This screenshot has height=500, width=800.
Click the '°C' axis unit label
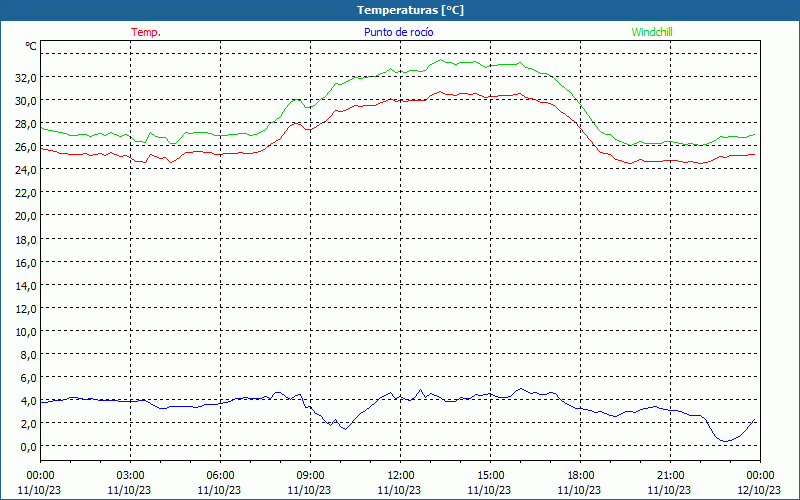pyautogui.click(x=31, y=46)
